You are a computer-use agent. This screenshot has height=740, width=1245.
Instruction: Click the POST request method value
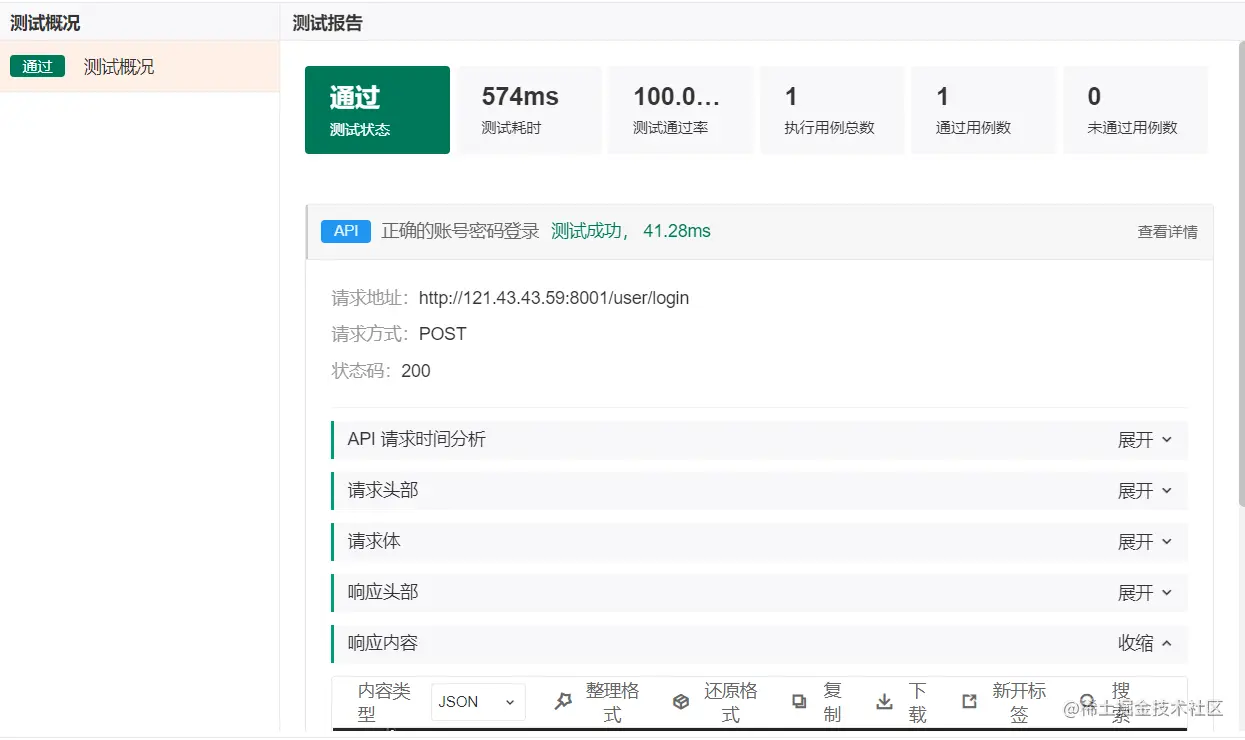[443, 334]
